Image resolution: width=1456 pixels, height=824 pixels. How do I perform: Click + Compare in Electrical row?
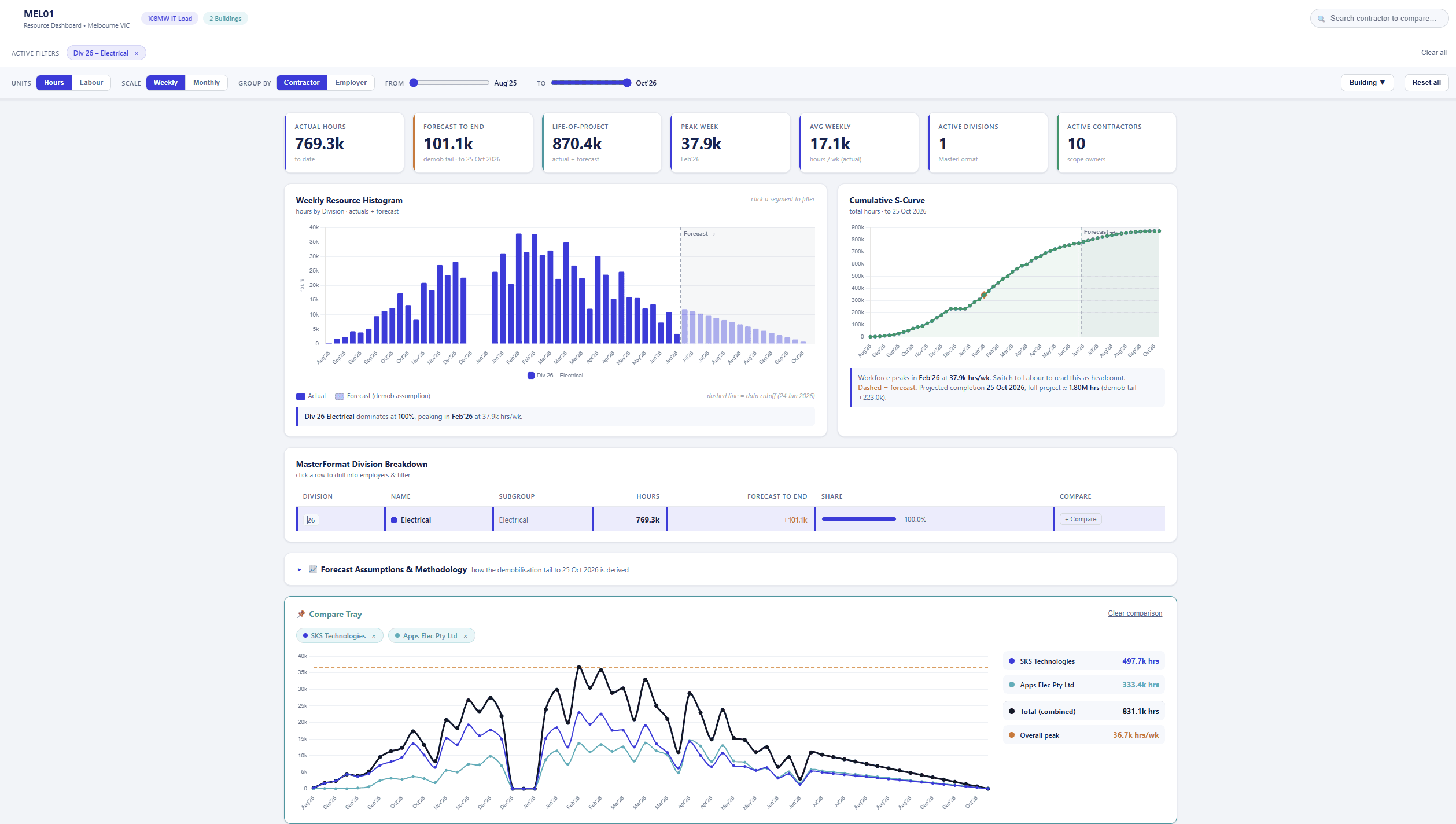pyautogui.click(x=1081, y=519)
